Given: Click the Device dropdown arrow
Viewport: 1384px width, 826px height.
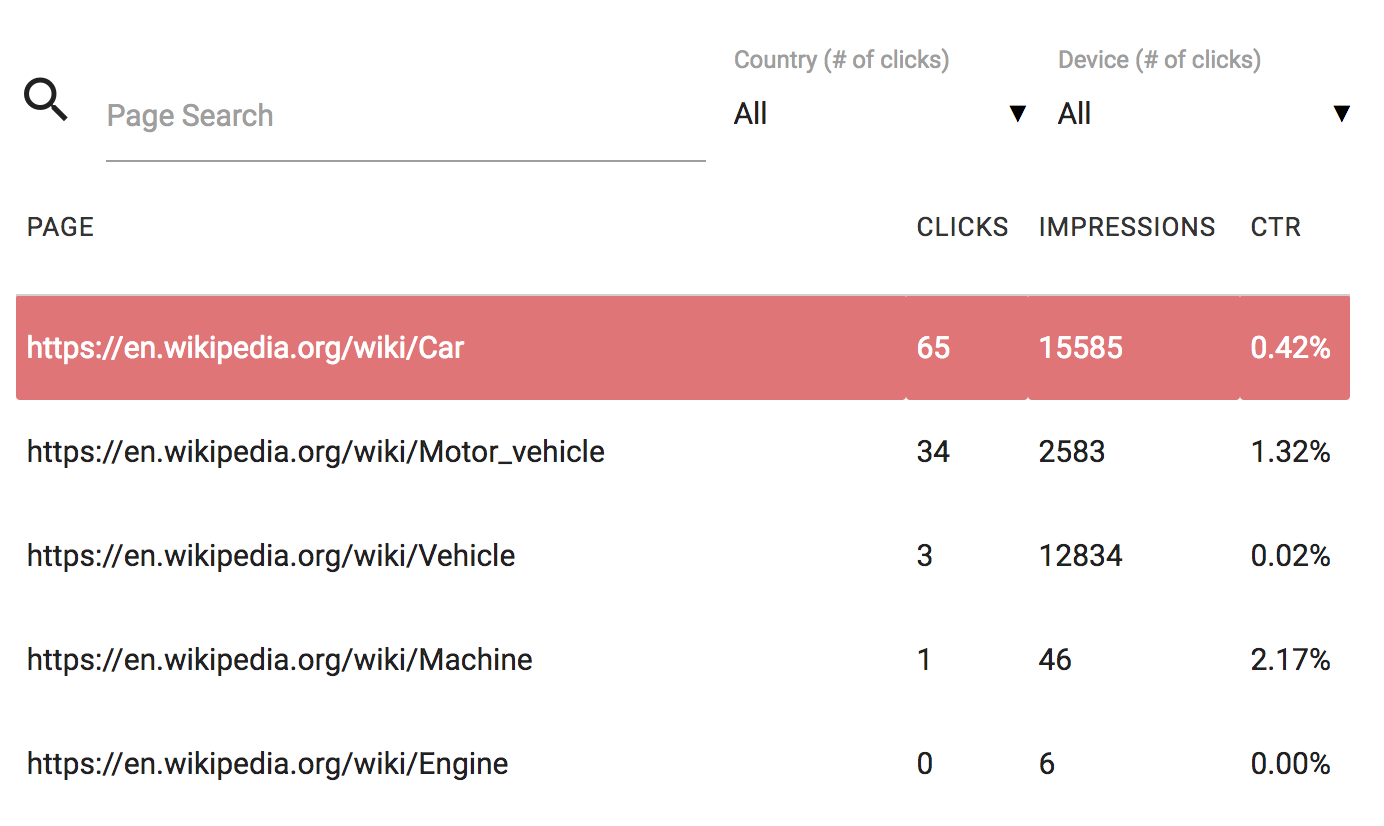Looking at the screenshot, I should [1342, 114].
